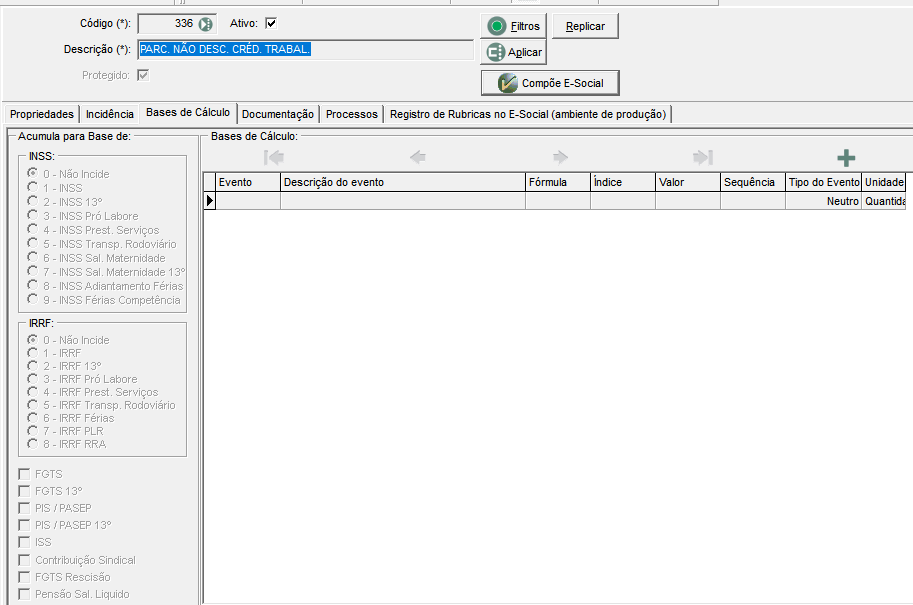
Task: Check the Pensão Sal. Líquido checkbox
Action: [x=24, y=594]
